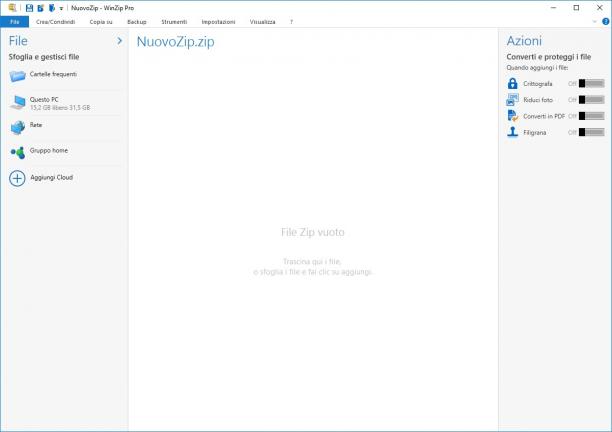This screenshot has width=612, height=432.
Task: Select the Rete label
Action: (x=36, y=125)
